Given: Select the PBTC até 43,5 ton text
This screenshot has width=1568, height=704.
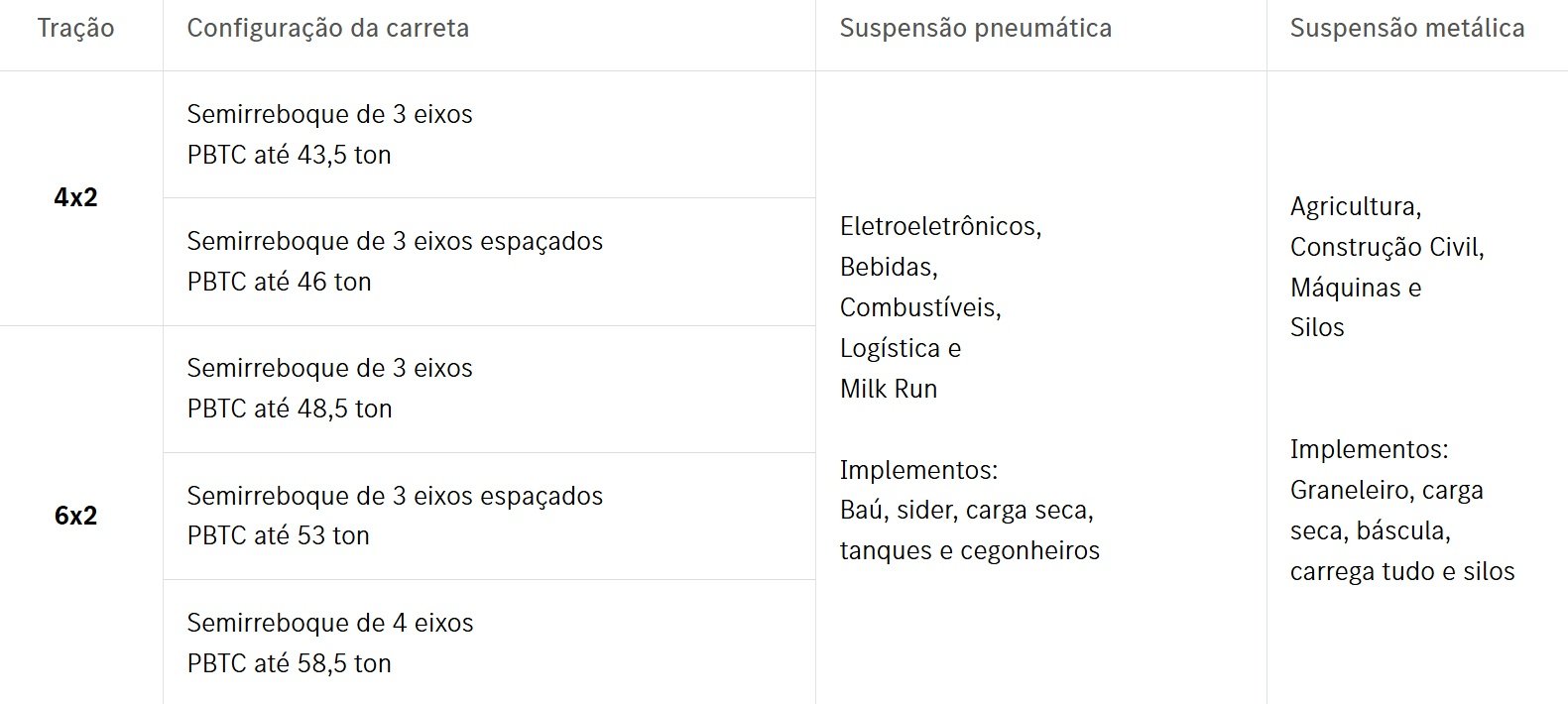Looking at the screenshot, I should (289, 155).
